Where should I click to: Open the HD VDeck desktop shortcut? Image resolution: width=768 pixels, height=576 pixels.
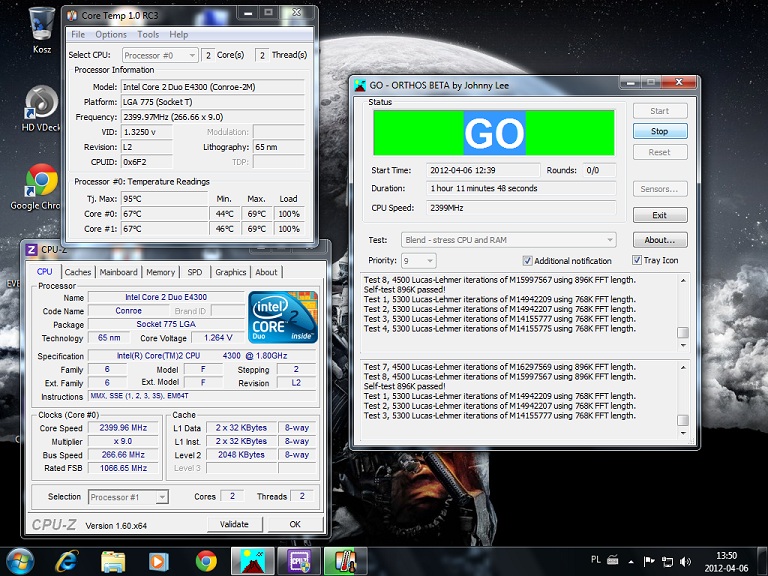42,109
